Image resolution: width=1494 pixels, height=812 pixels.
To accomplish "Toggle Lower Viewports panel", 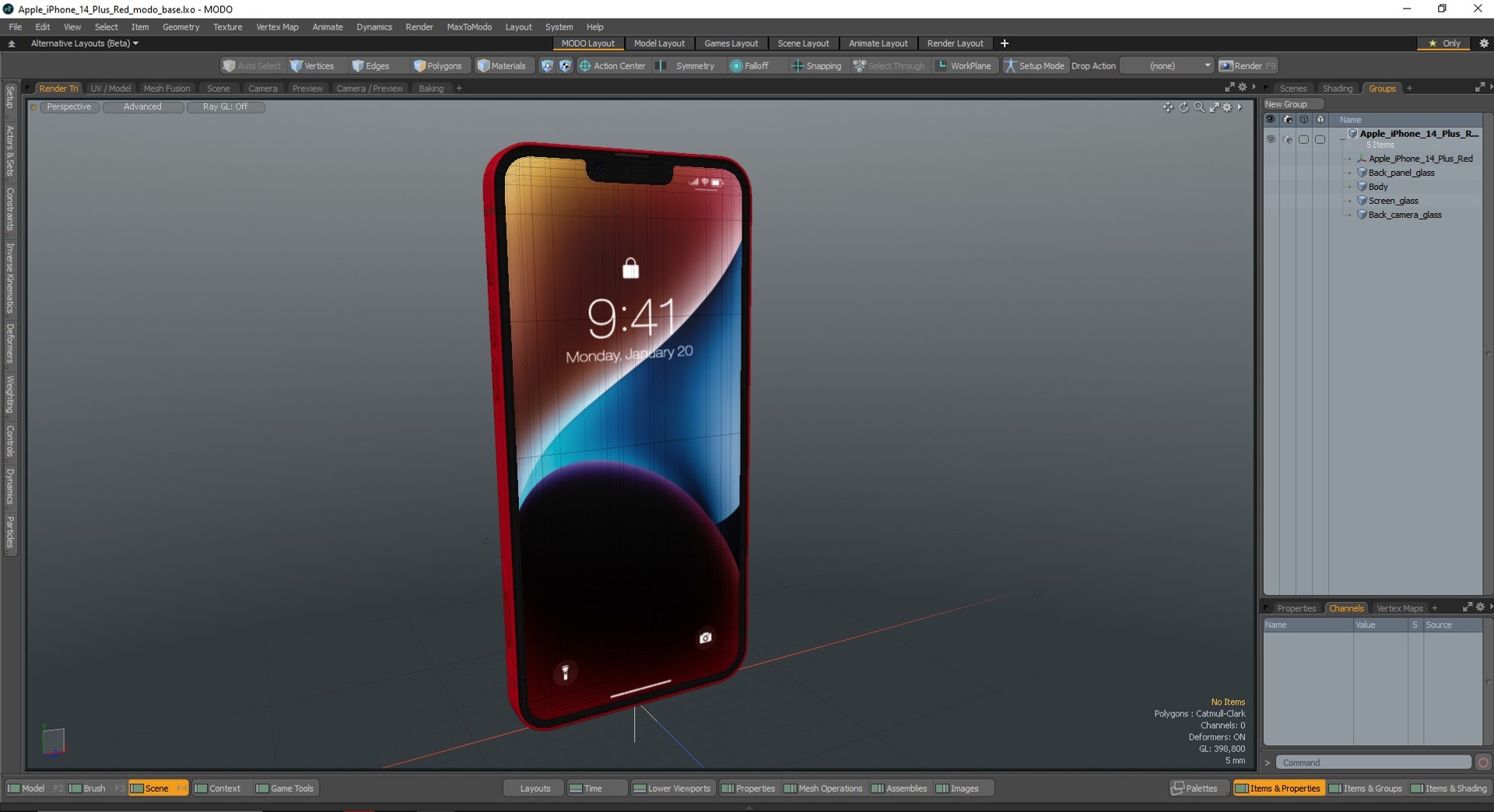I will tap(672, 788).
